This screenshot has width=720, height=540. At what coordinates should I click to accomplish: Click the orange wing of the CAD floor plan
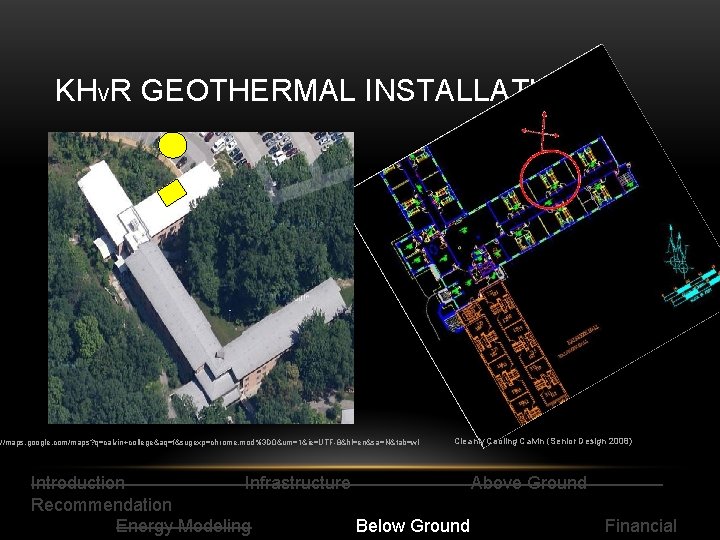tap(515, 352)
